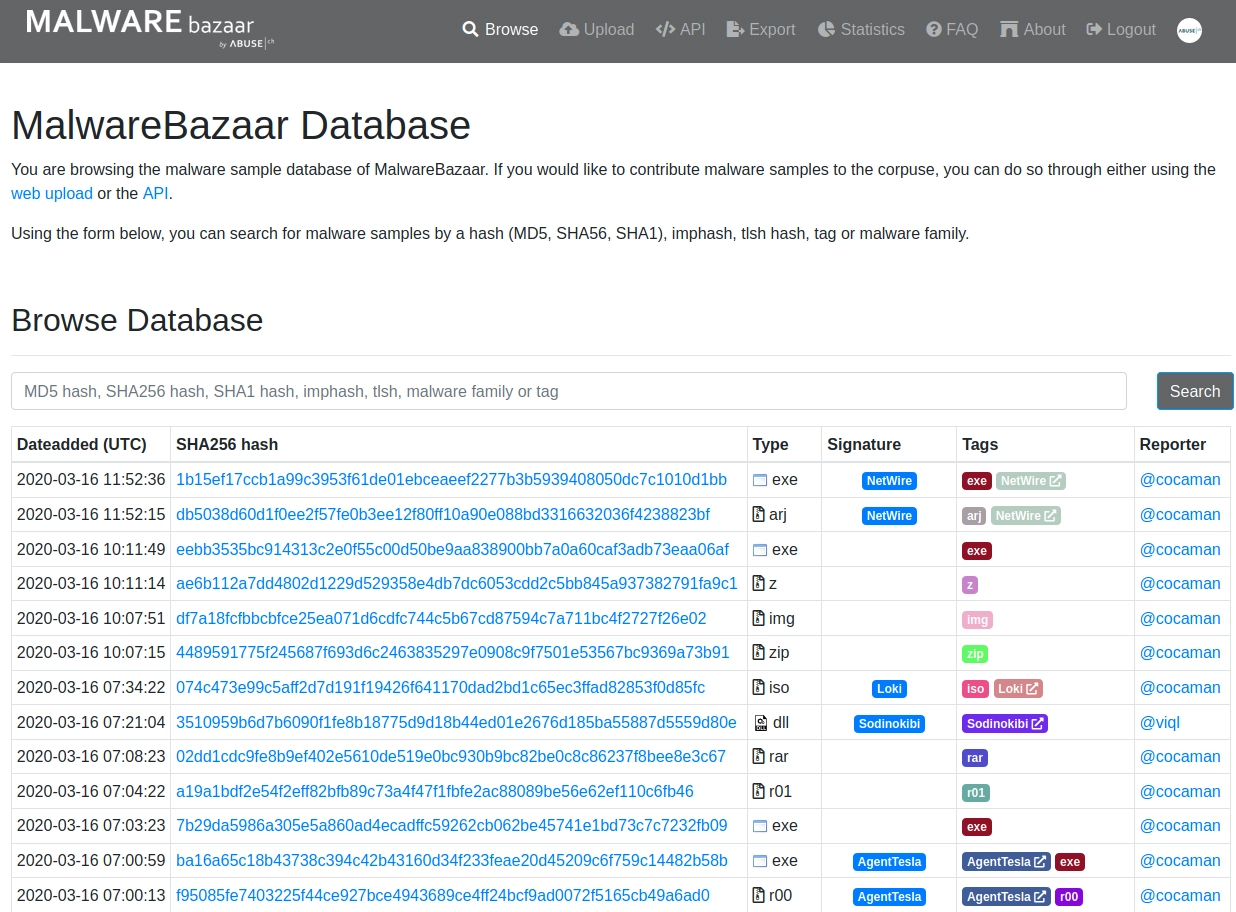The height and width of the screenshot is (912, 1236).
Task: Open the Export page in navbar
Action: (761, 30)
